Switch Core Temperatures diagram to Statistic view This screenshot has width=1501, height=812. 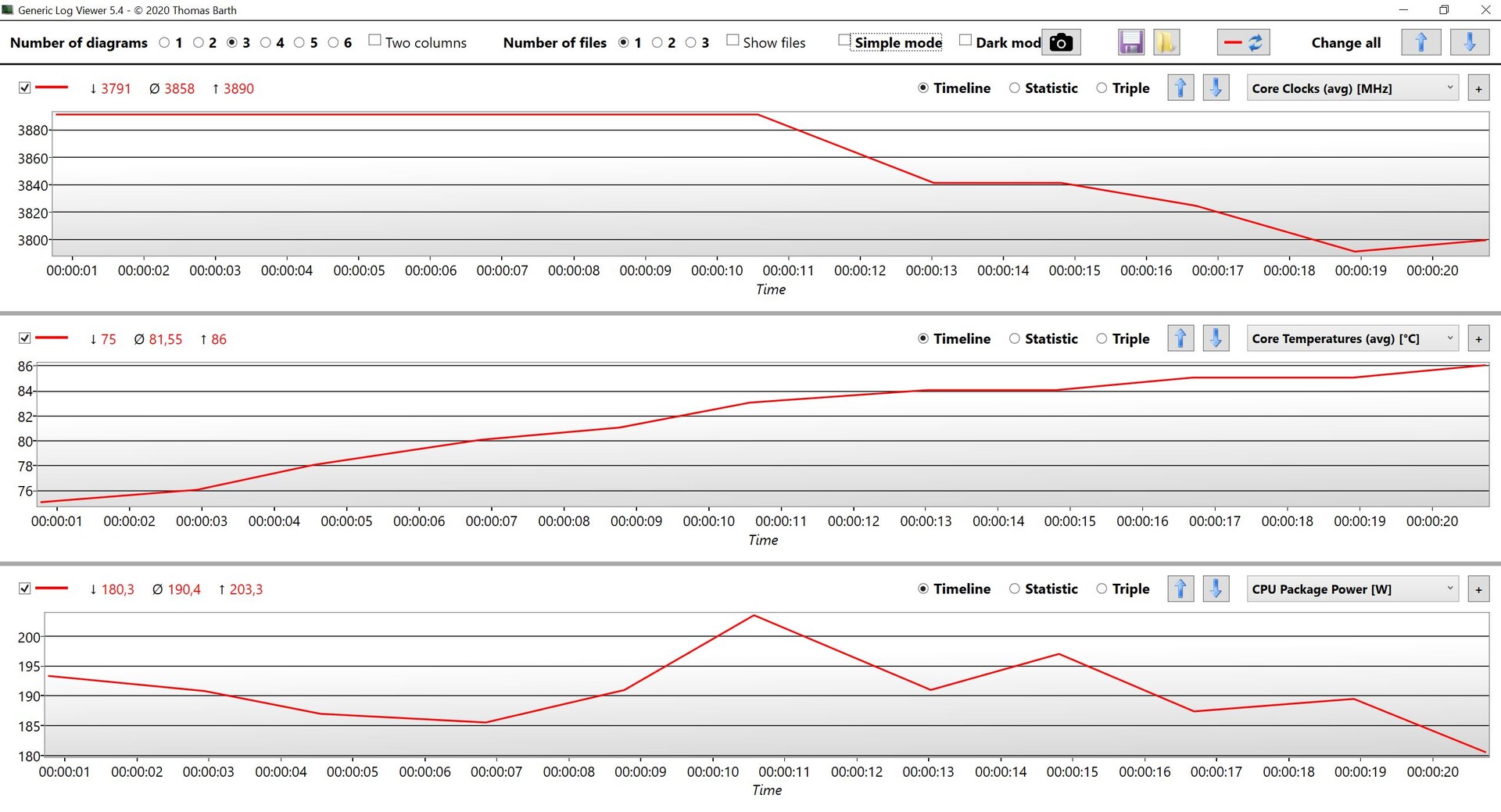tap(1015, 338)
